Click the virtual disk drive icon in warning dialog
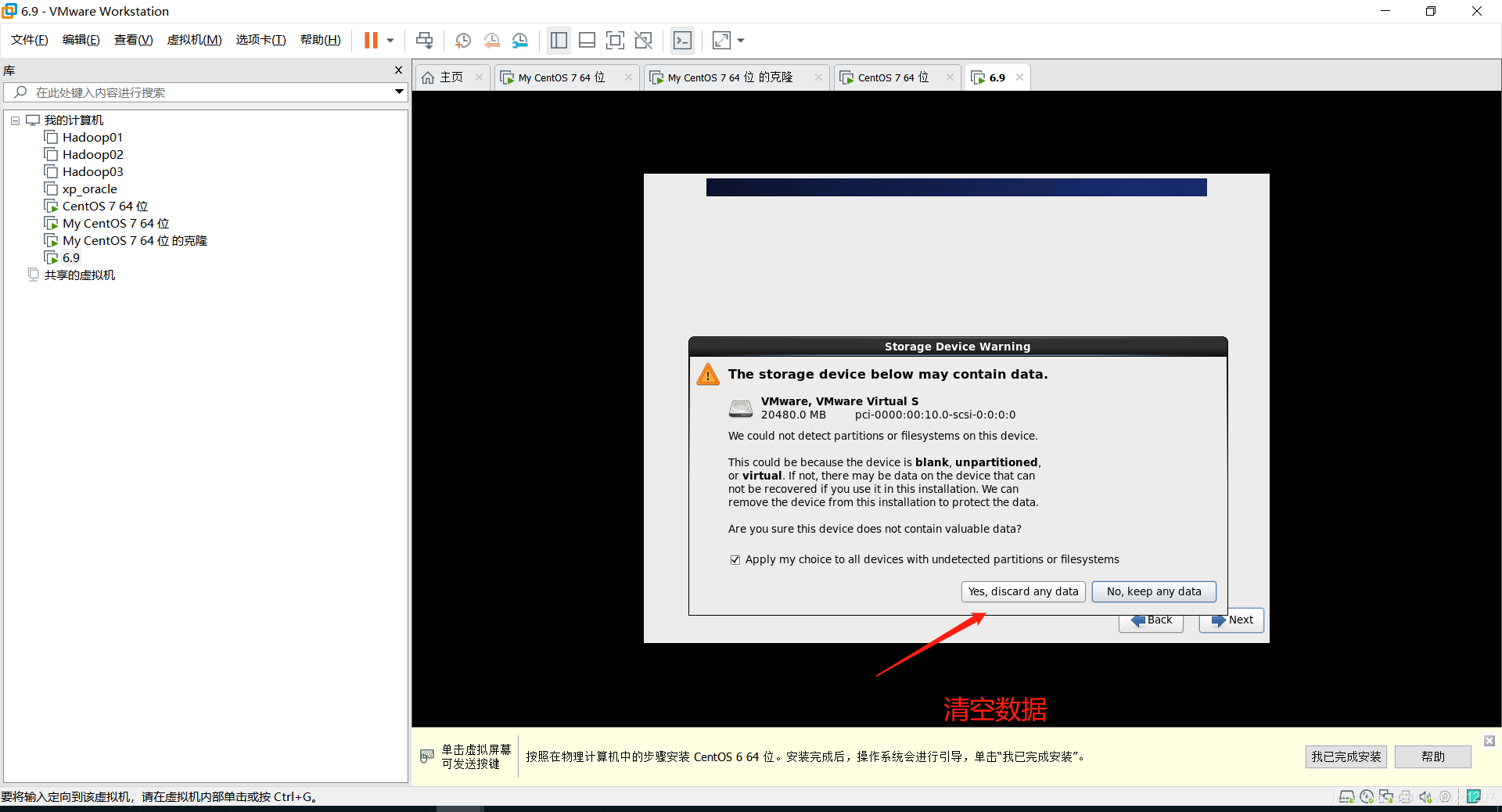The image size is (1502, 812). [741, 408]
